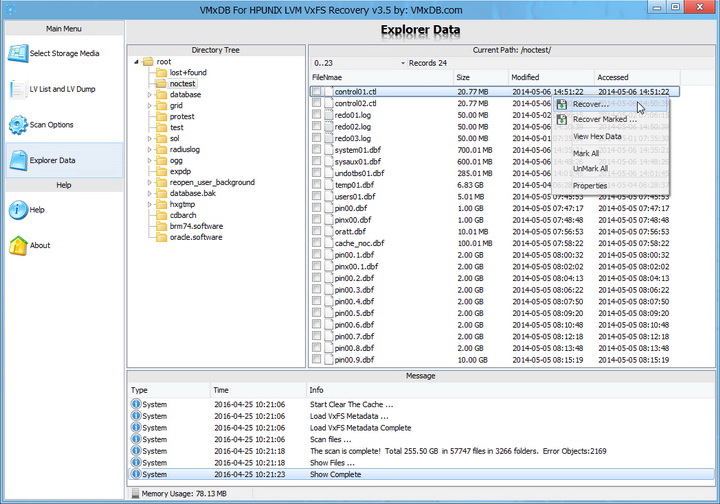
Task: Choose Recover Marked from context menu
Action: coord(604,119)
